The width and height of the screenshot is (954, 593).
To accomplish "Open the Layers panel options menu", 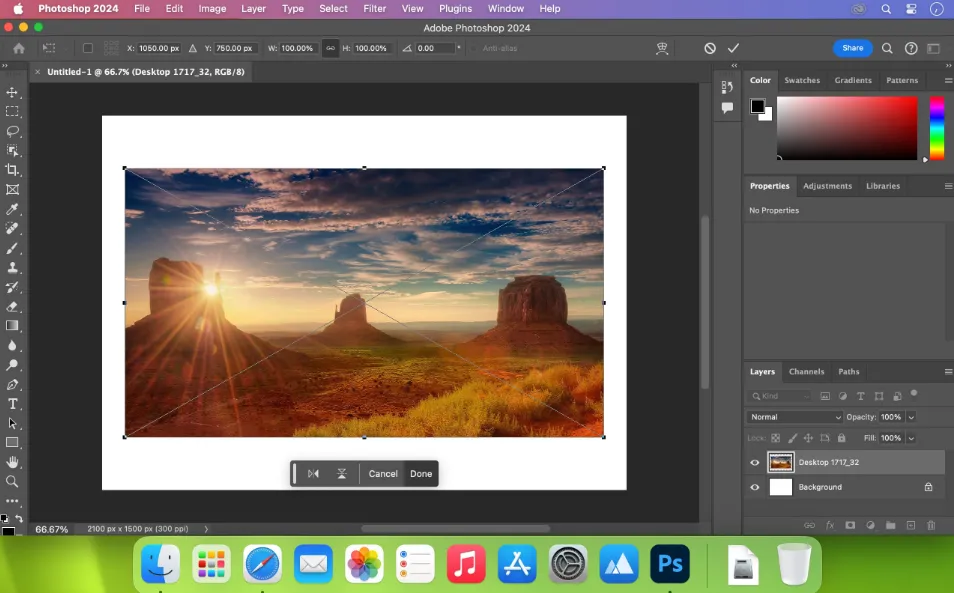I will tap(948, 372).
